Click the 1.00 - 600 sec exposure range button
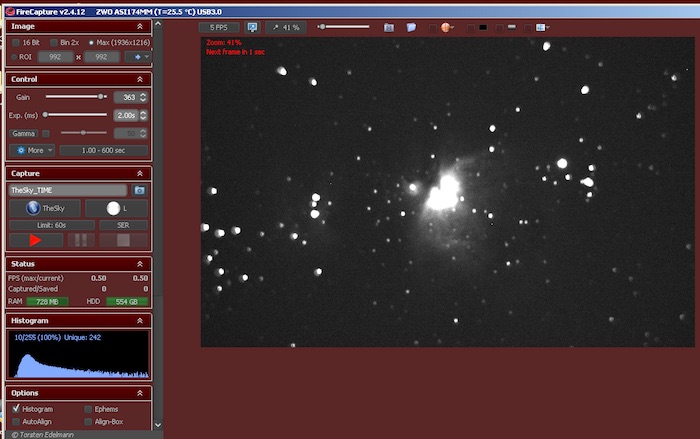The width and height of the screenshot is (700, 439). pyautogui.click(x=103, y=150)
